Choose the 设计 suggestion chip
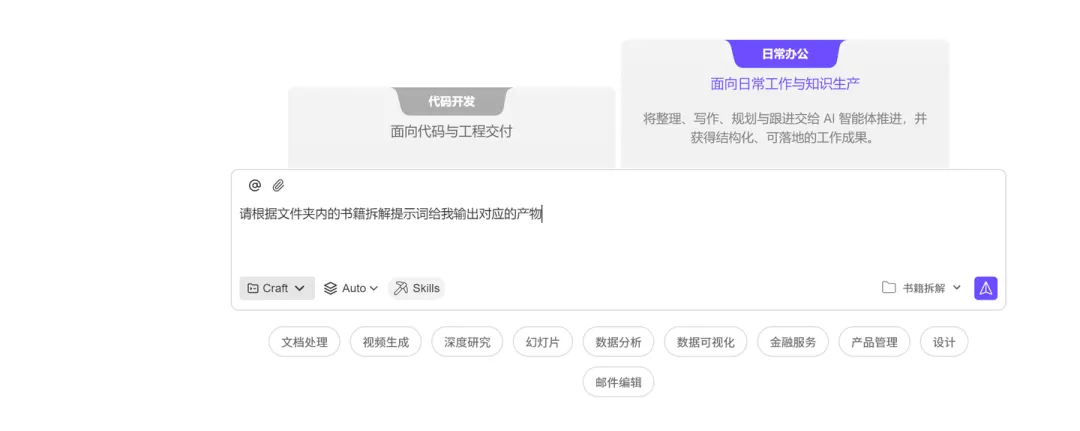1080x431 pixels. click(x=944, y=342)
